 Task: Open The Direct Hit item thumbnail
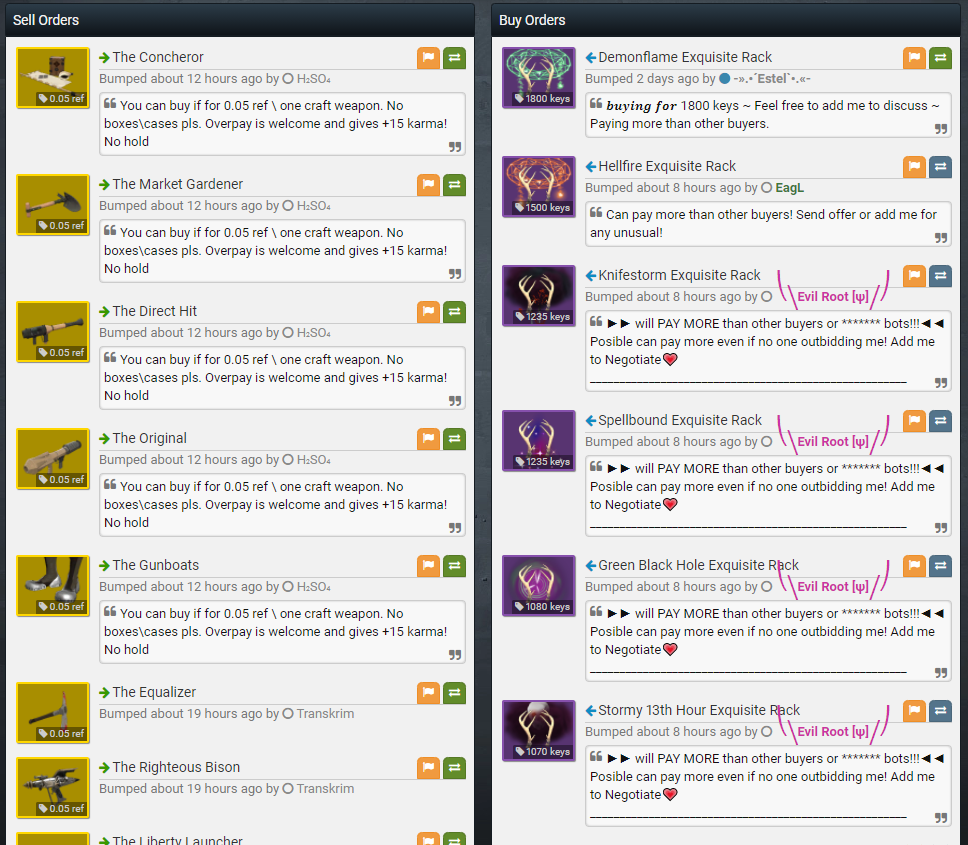(x=53, y=332)
